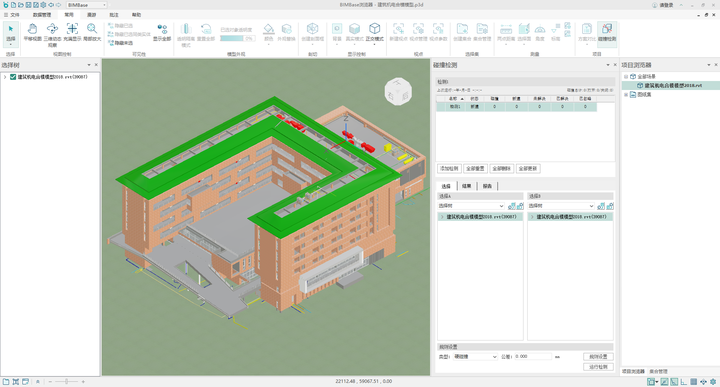Open 视点管理 viewpoint manager

point(418,32)
